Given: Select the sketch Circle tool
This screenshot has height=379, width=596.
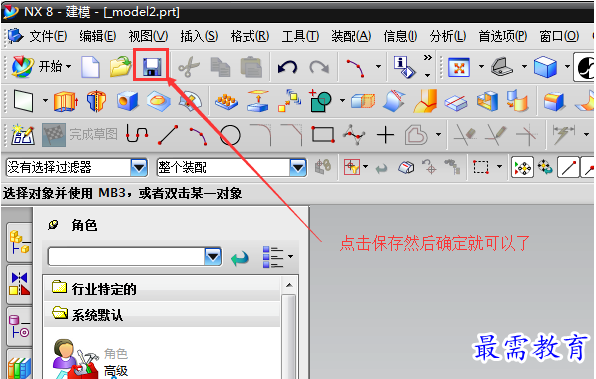Looking at the screenshot, I should 230,135.
